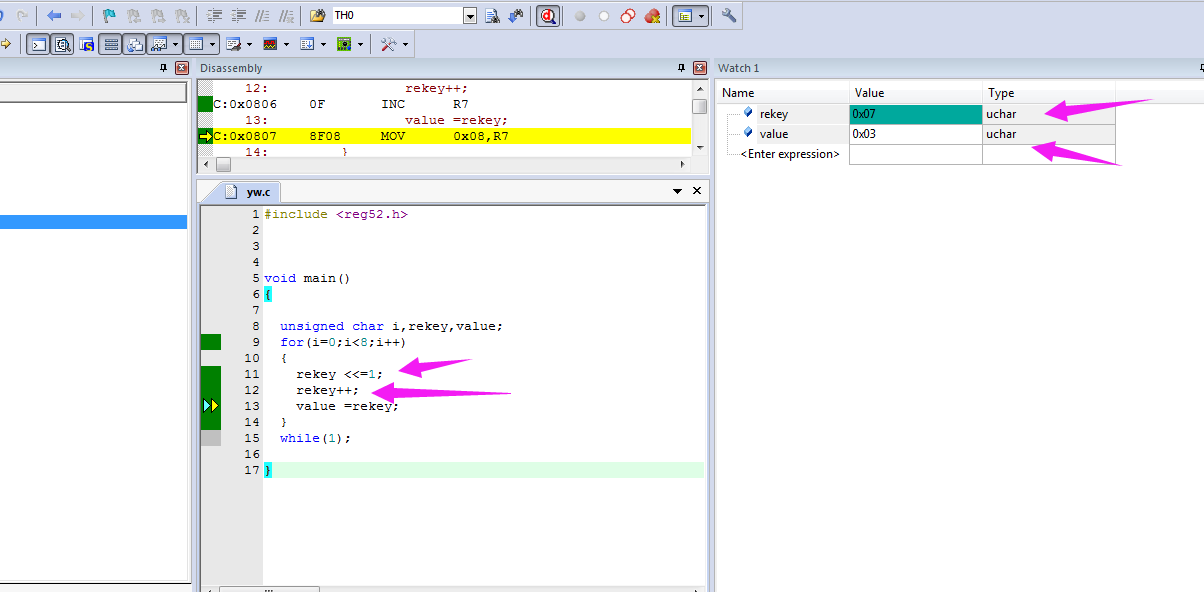This screenshot has width=1204, height=592.
Task: Open the TH0 find combo box dropdown
Action: click(x=470, y=16)
